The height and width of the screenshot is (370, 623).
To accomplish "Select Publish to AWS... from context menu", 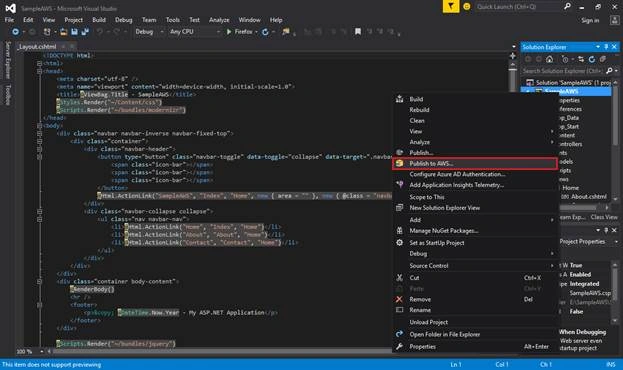I will click(x=476, y=163).
